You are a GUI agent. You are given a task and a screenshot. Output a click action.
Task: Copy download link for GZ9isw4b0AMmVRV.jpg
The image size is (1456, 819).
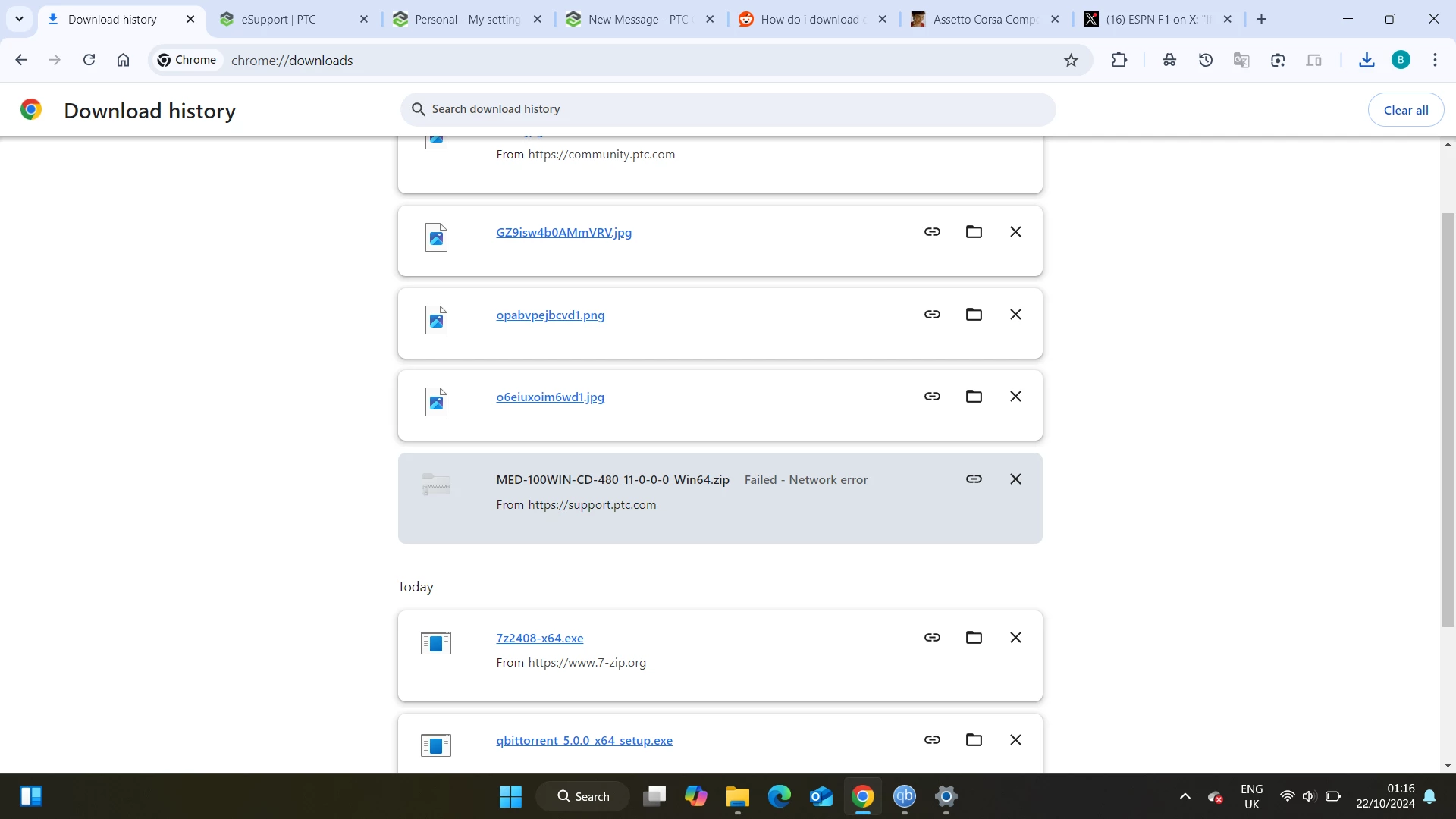coord(932,232)
